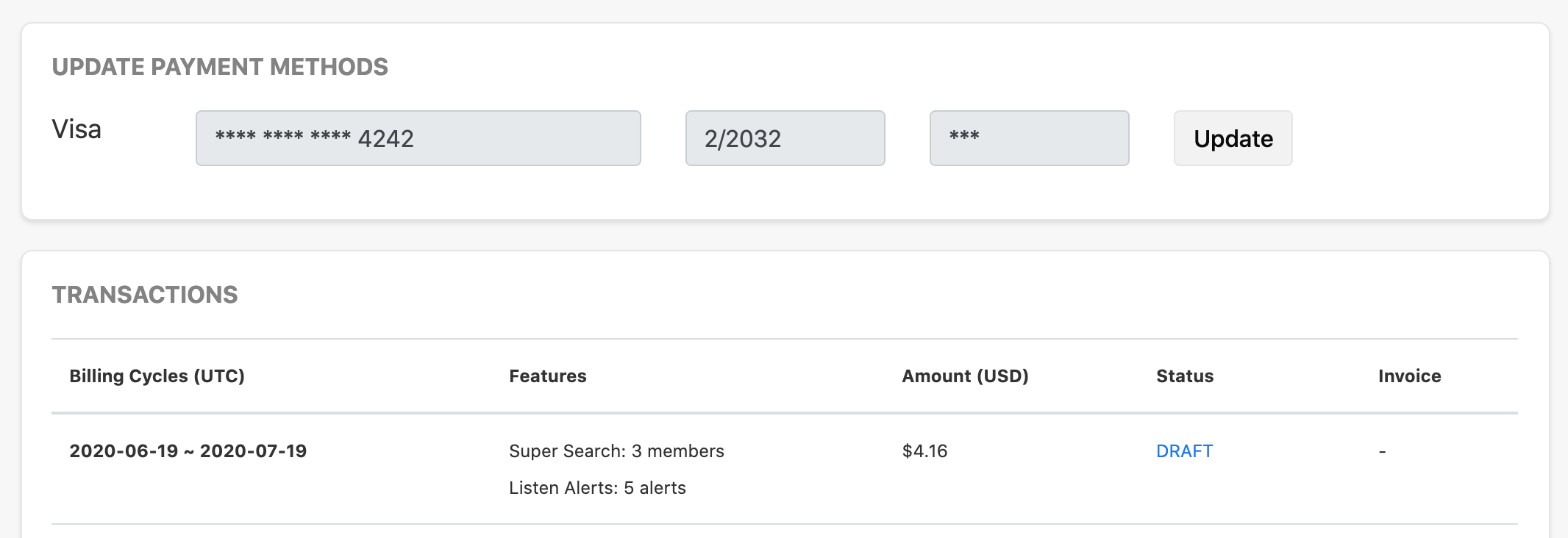Click the Features column header
The image size is (1568, 538).
tap(547, 376)
